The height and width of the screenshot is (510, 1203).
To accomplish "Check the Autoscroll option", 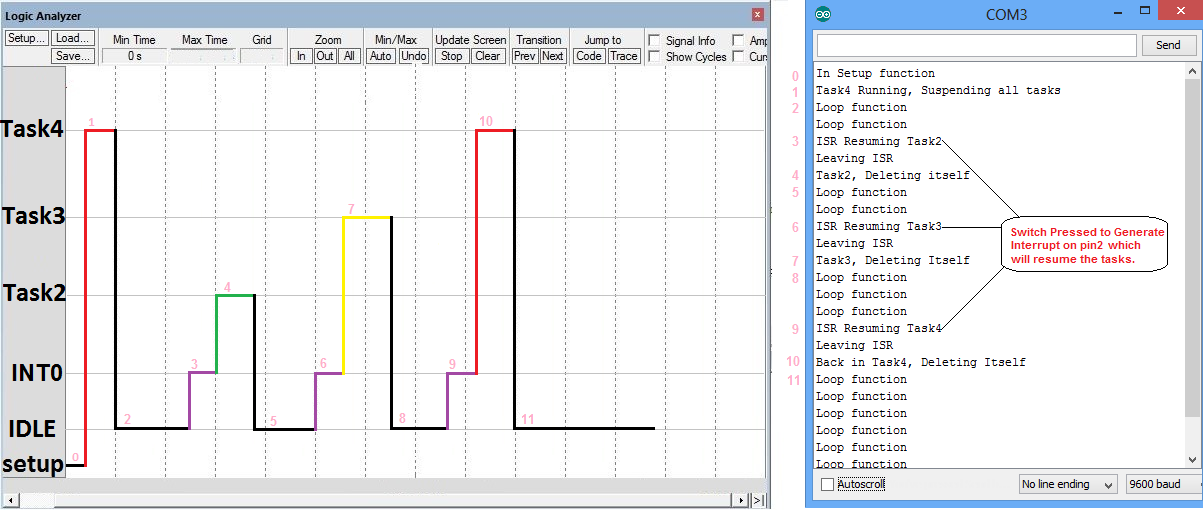I will coord(827,484).
